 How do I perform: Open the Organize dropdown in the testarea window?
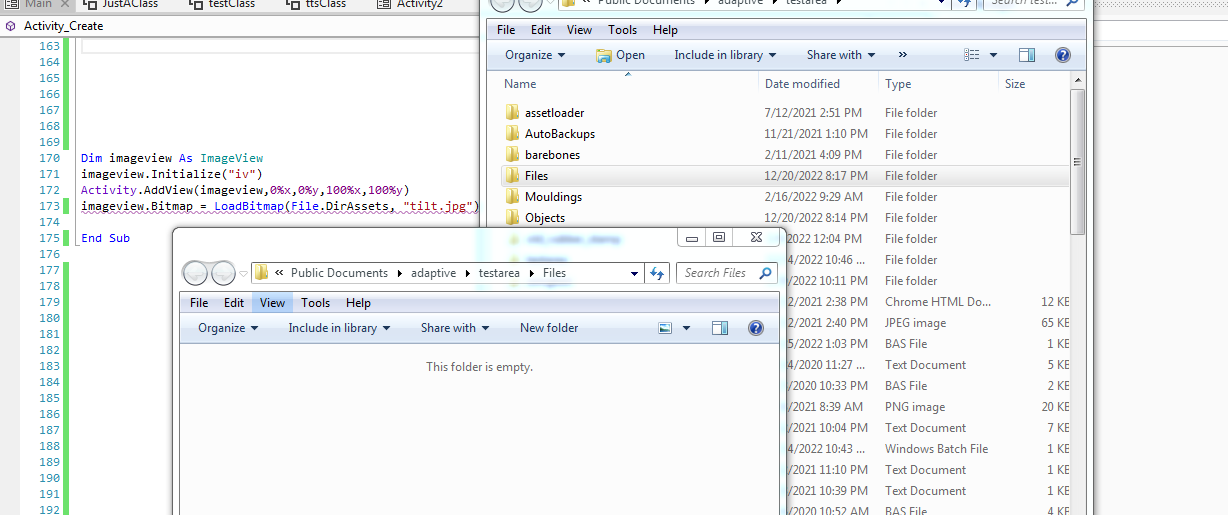[x=535, y=55]
